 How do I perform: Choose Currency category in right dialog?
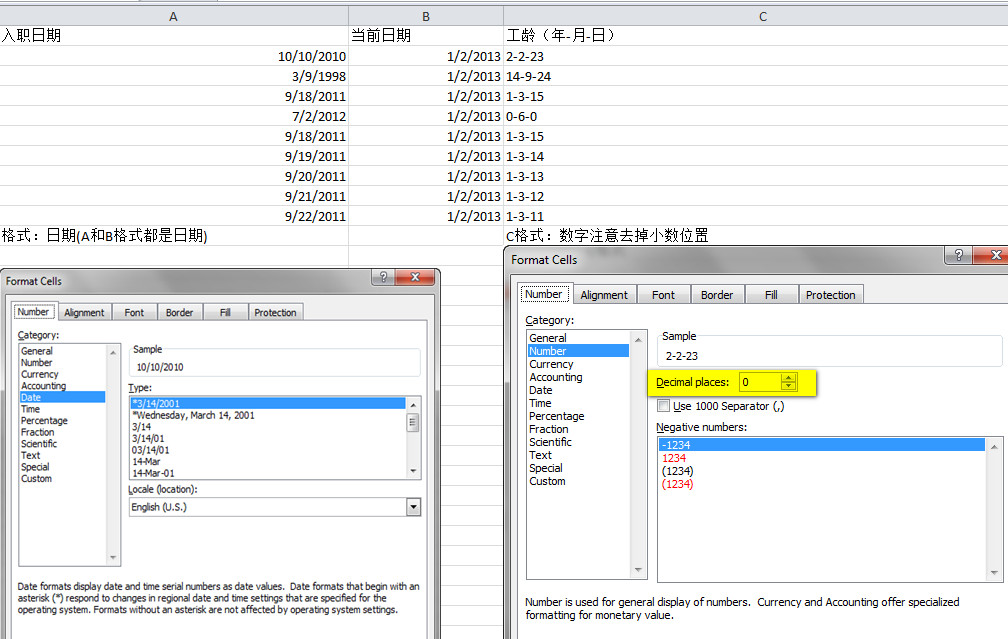pyautogui.click(x=551, y=364)
